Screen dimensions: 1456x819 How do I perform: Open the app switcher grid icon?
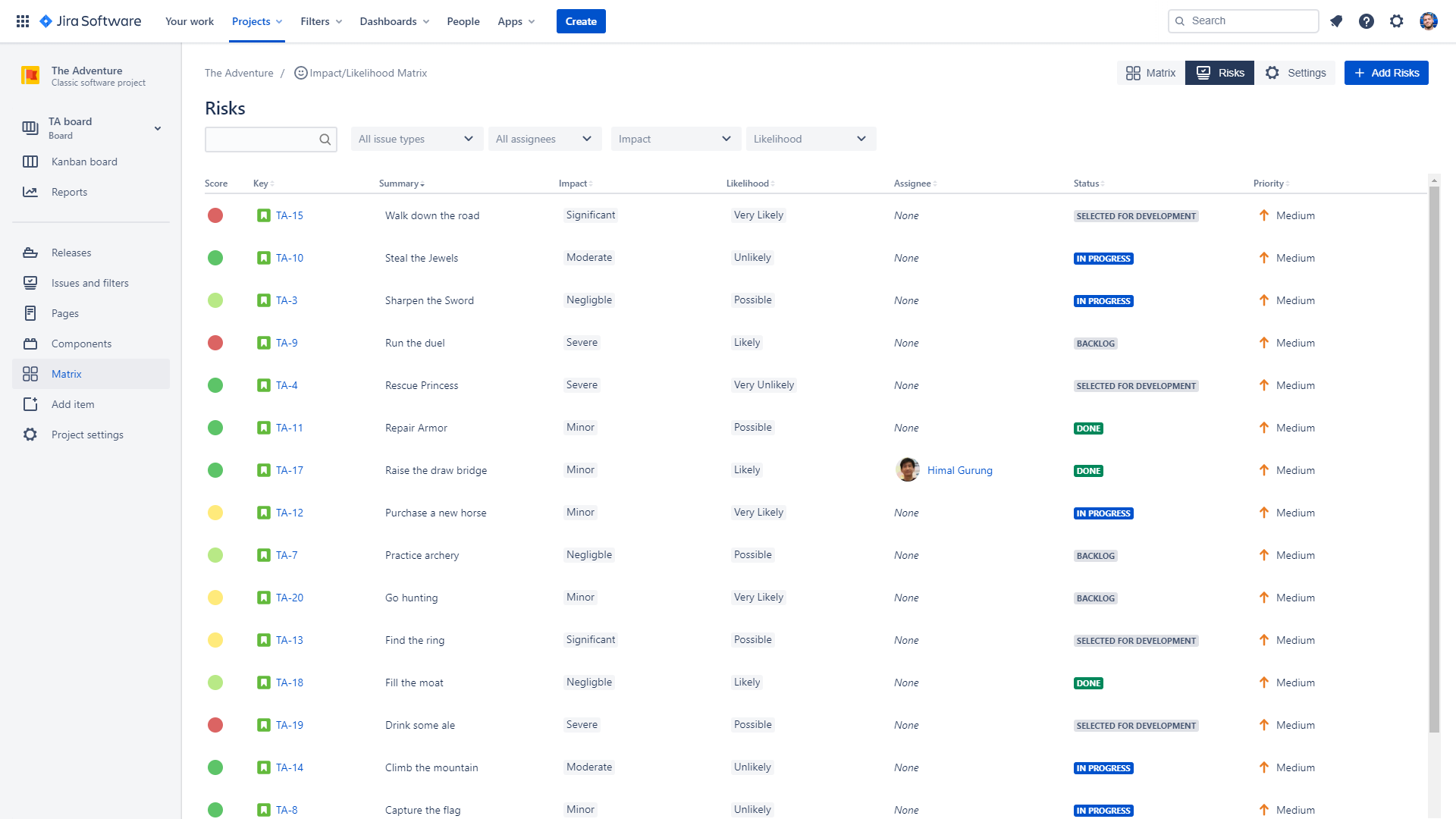(x=23, y=21)
